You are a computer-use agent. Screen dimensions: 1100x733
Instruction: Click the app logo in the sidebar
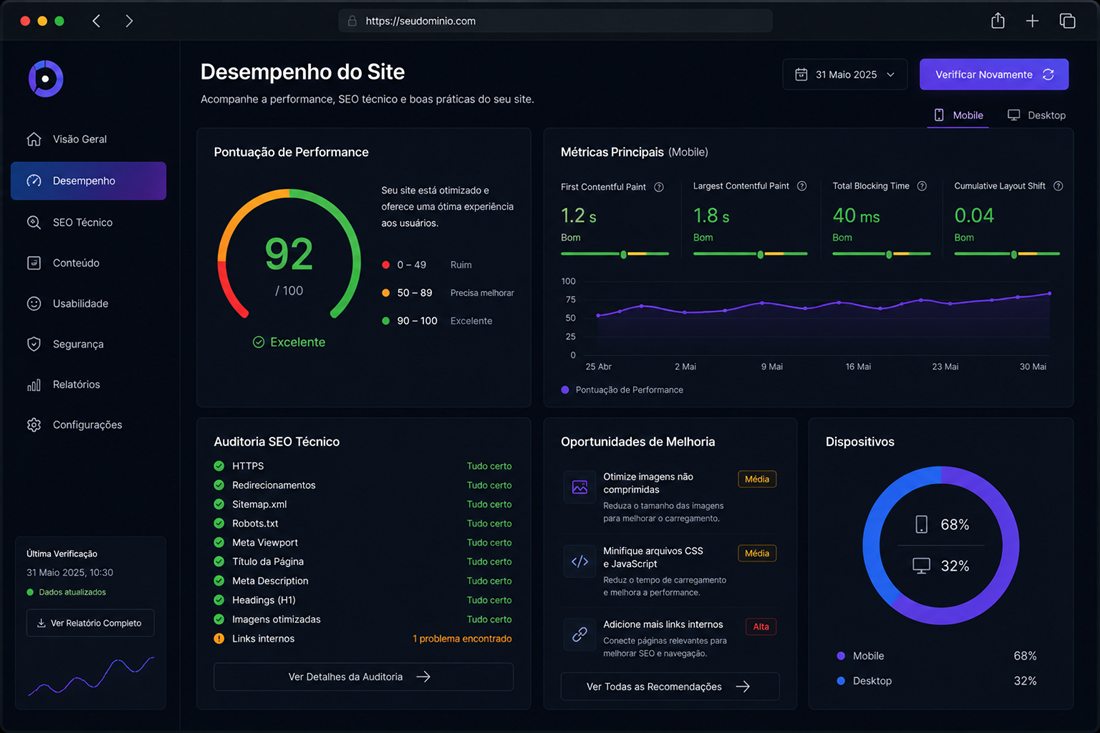[x=46, y=79]
